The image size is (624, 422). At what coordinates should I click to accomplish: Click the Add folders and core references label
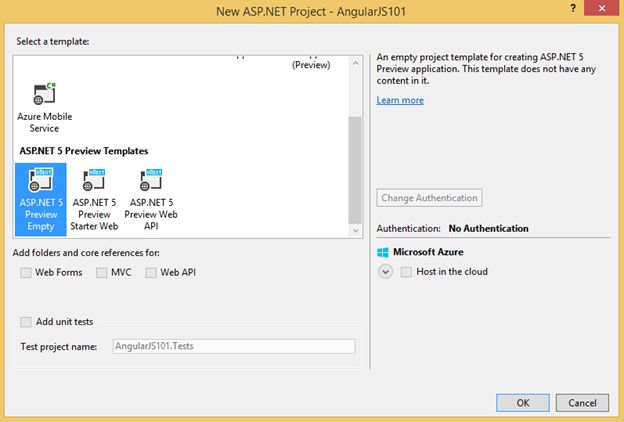coord(86,253)
